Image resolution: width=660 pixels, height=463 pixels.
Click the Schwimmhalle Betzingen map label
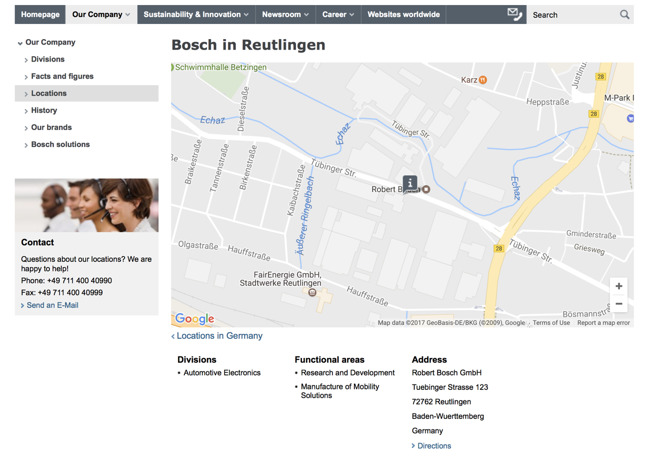pos(221,67)
